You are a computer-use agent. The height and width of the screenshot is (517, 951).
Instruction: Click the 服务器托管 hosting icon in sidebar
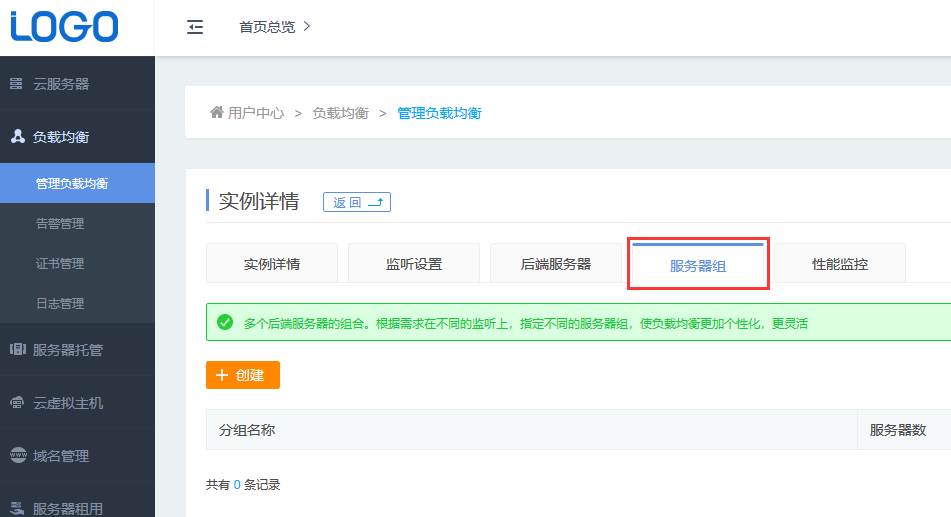pyautogui.click(x=17, y=350)
